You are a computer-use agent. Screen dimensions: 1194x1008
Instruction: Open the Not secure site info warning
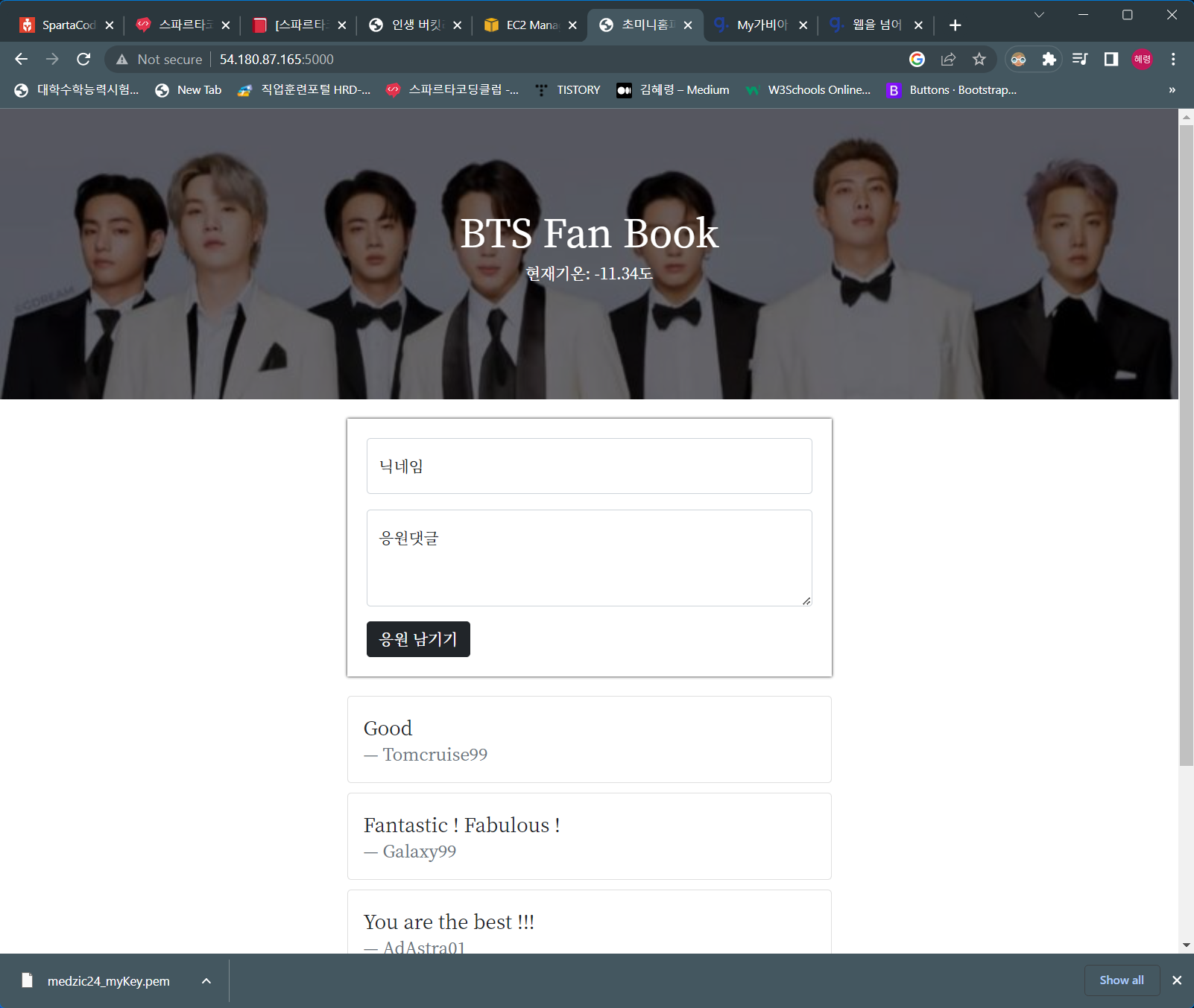[159, 59]
